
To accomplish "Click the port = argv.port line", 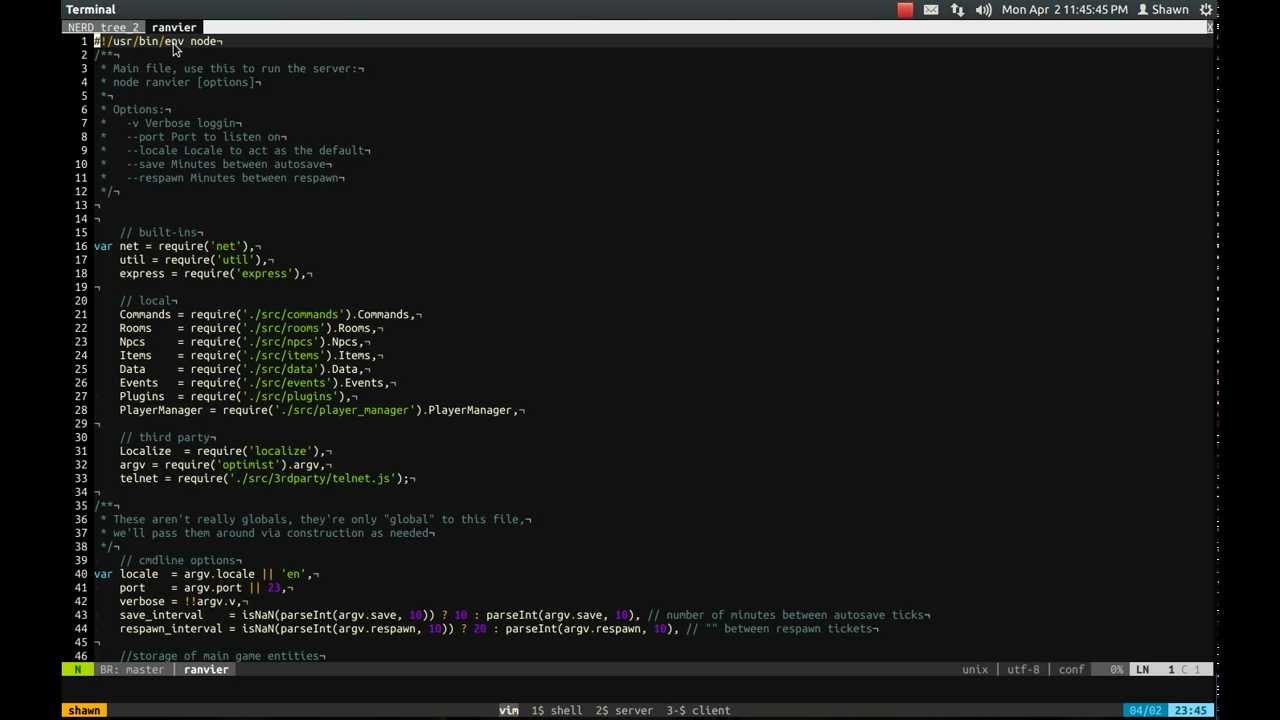I will click(x=206, y=588).
